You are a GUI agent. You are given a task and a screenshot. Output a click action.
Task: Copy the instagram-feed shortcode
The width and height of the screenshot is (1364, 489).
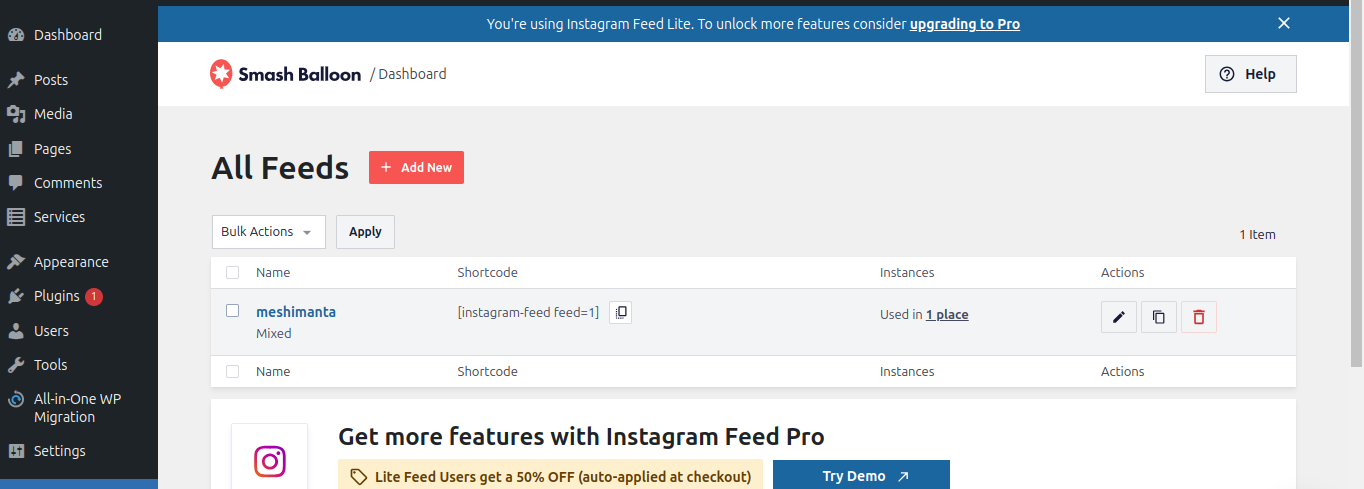(620, 313)
